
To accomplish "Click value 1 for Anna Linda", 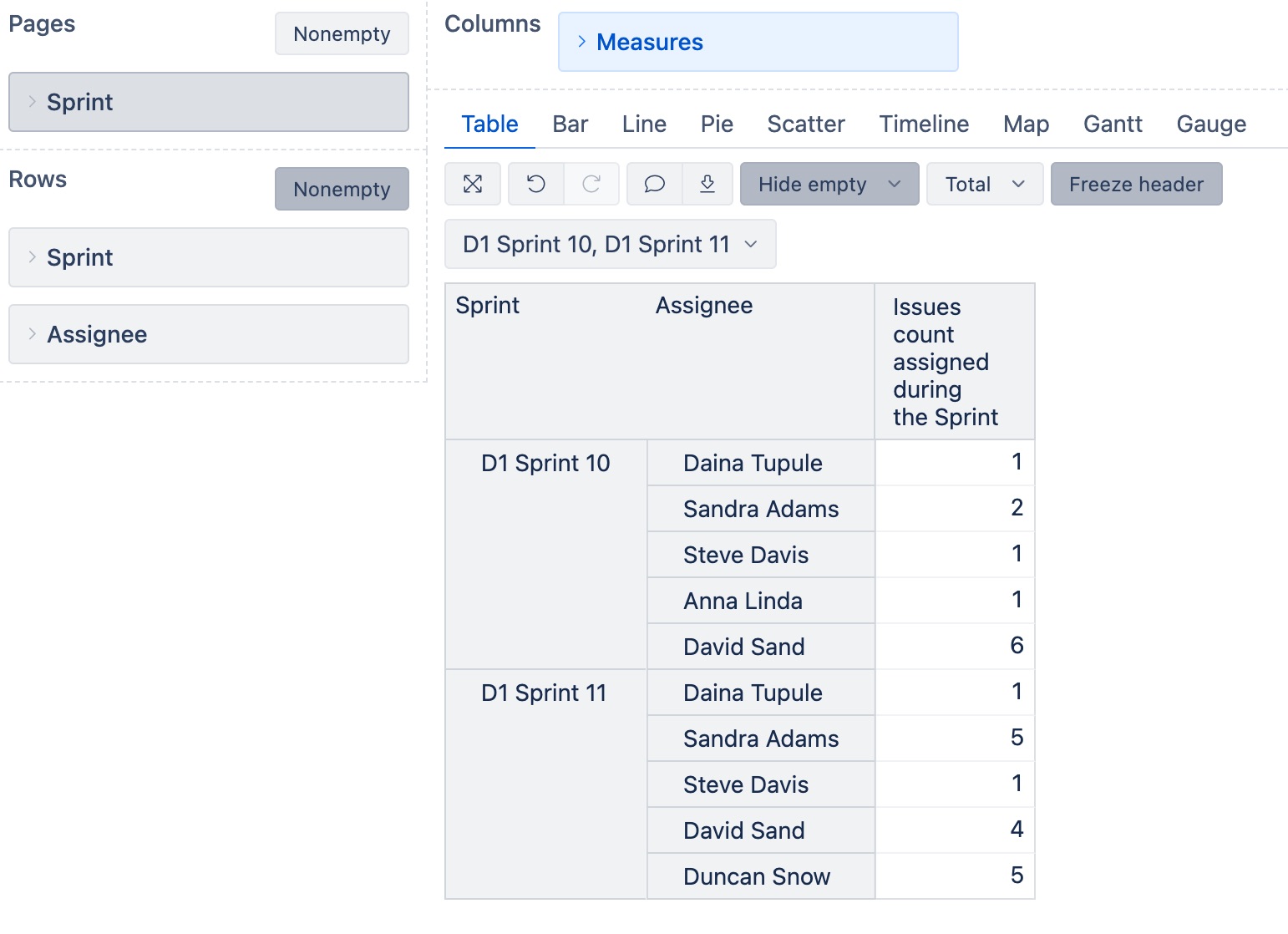I will [x=955, y=600].
